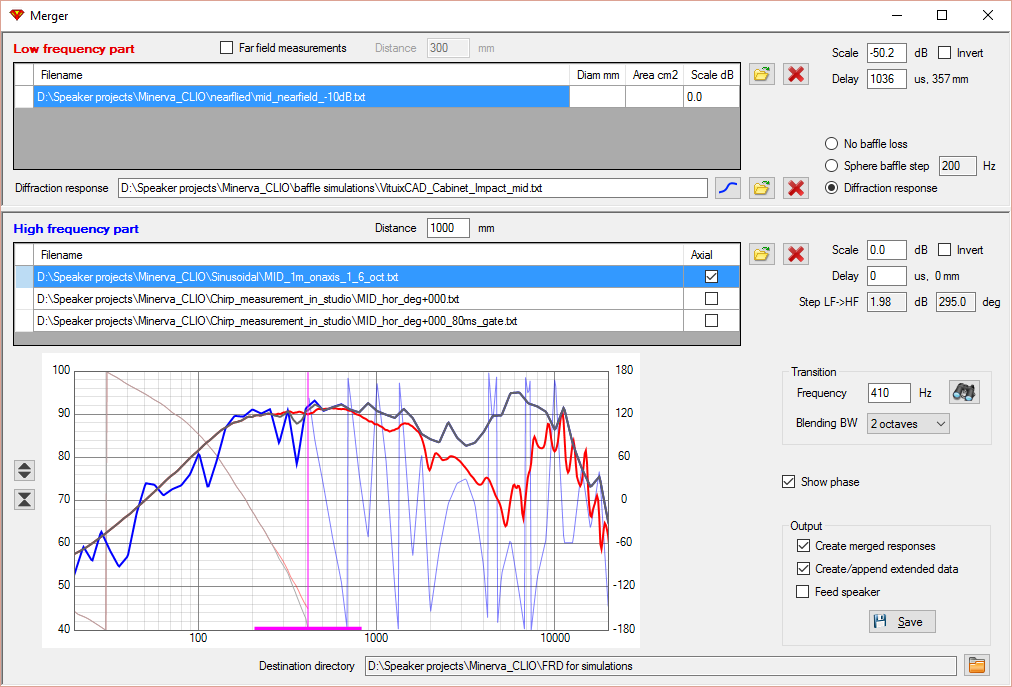Open high frequency file browser icon
Screen dimensions: 1012x687
click(x=762, y=254)
